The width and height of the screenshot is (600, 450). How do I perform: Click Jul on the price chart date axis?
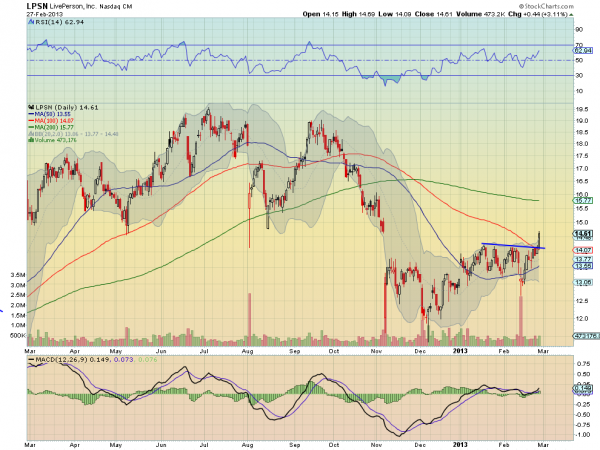click(204, 351)
